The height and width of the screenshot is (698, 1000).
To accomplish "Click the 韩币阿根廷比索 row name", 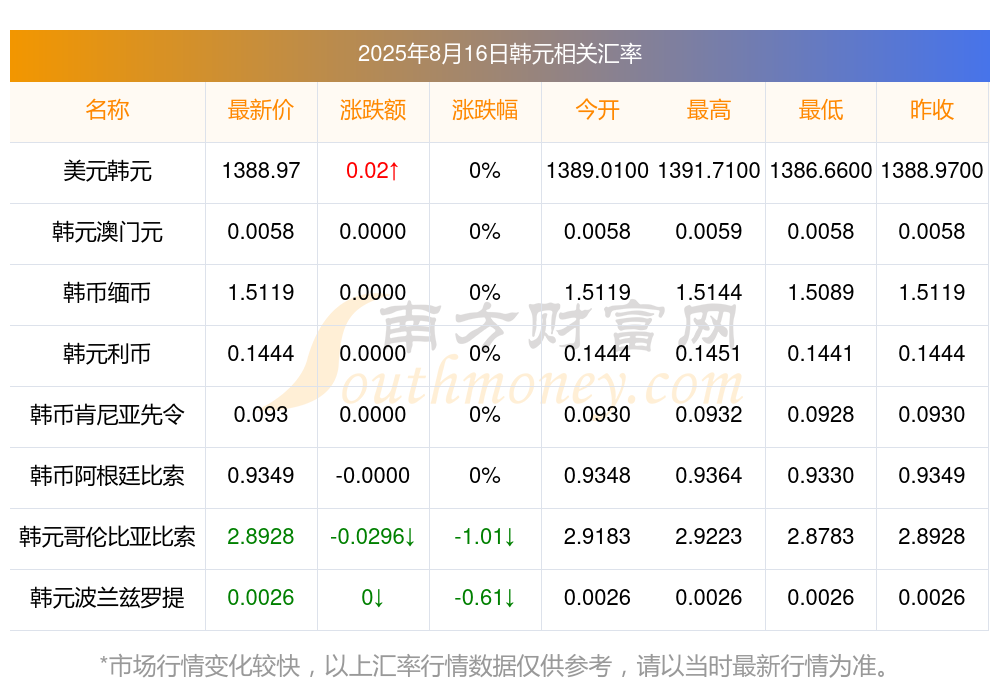I will tap(107, 476).
